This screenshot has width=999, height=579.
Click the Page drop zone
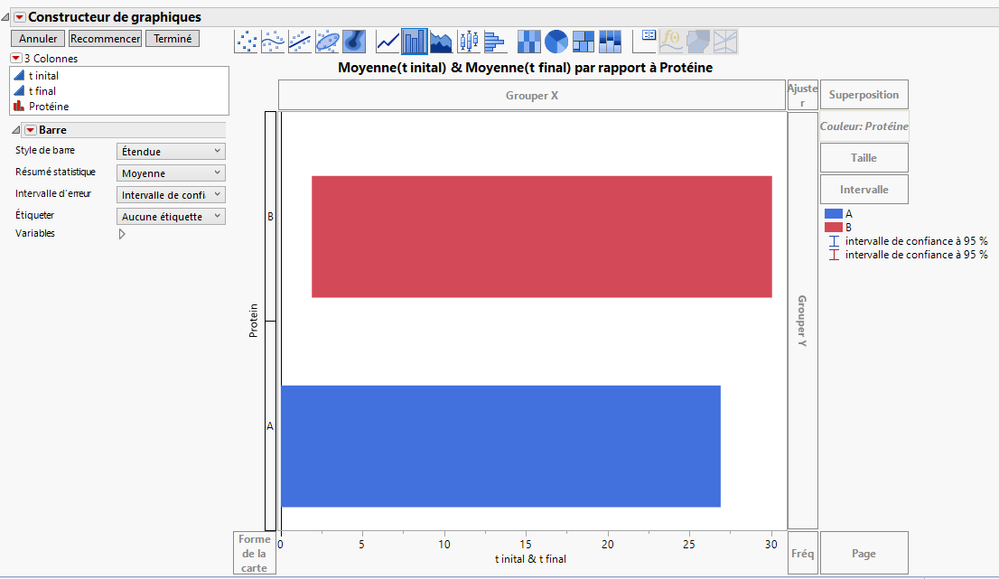[864, 553]
